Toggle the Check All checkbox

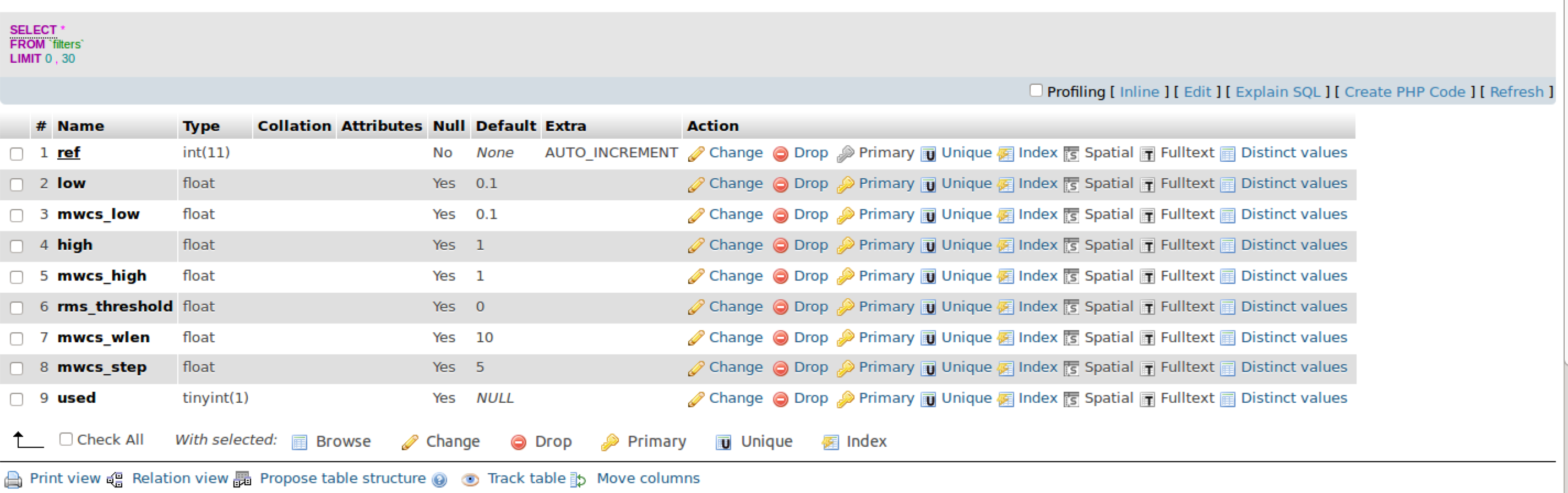(x=66, y=439)
